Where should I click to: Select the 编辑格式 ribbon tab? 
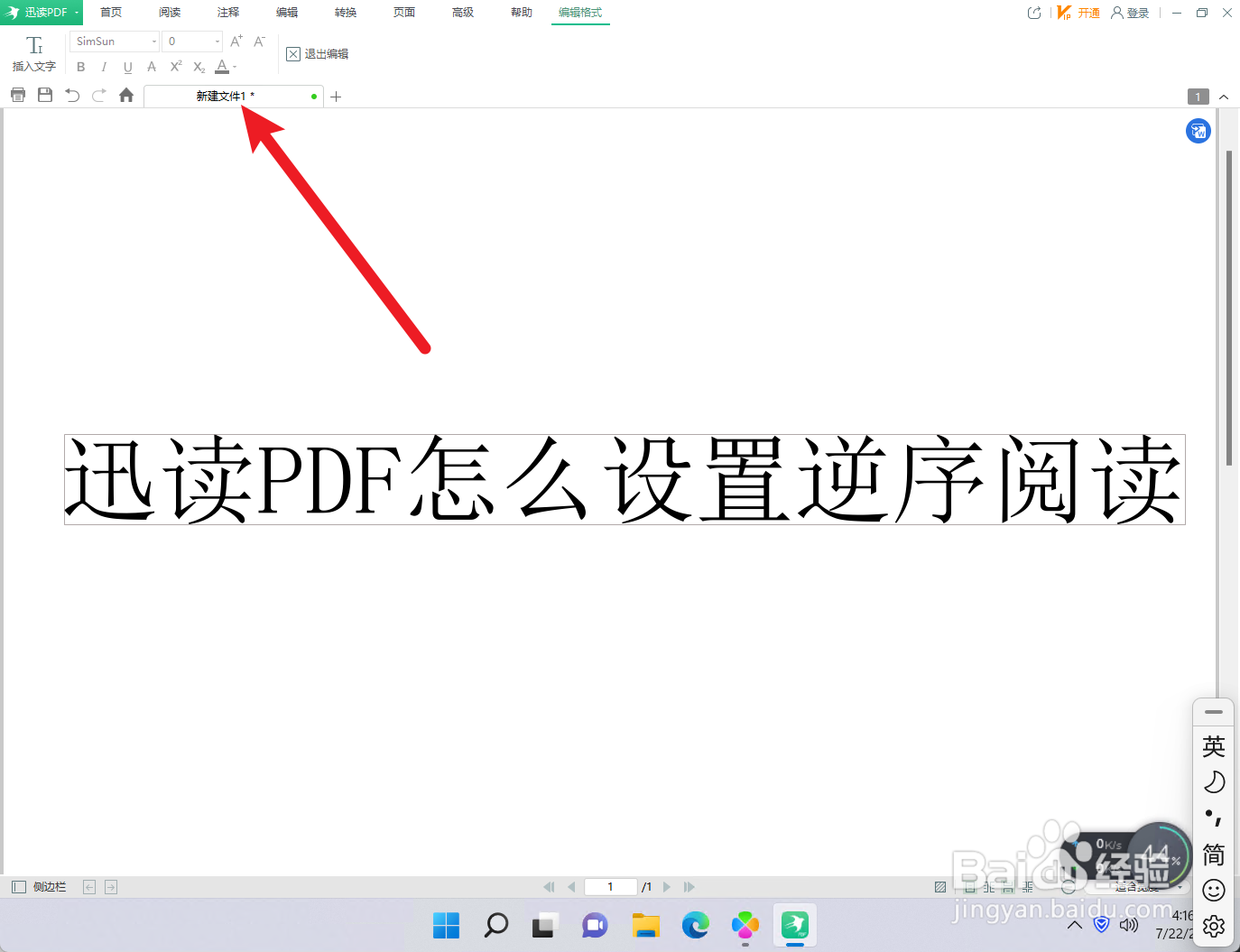[580, 13]
